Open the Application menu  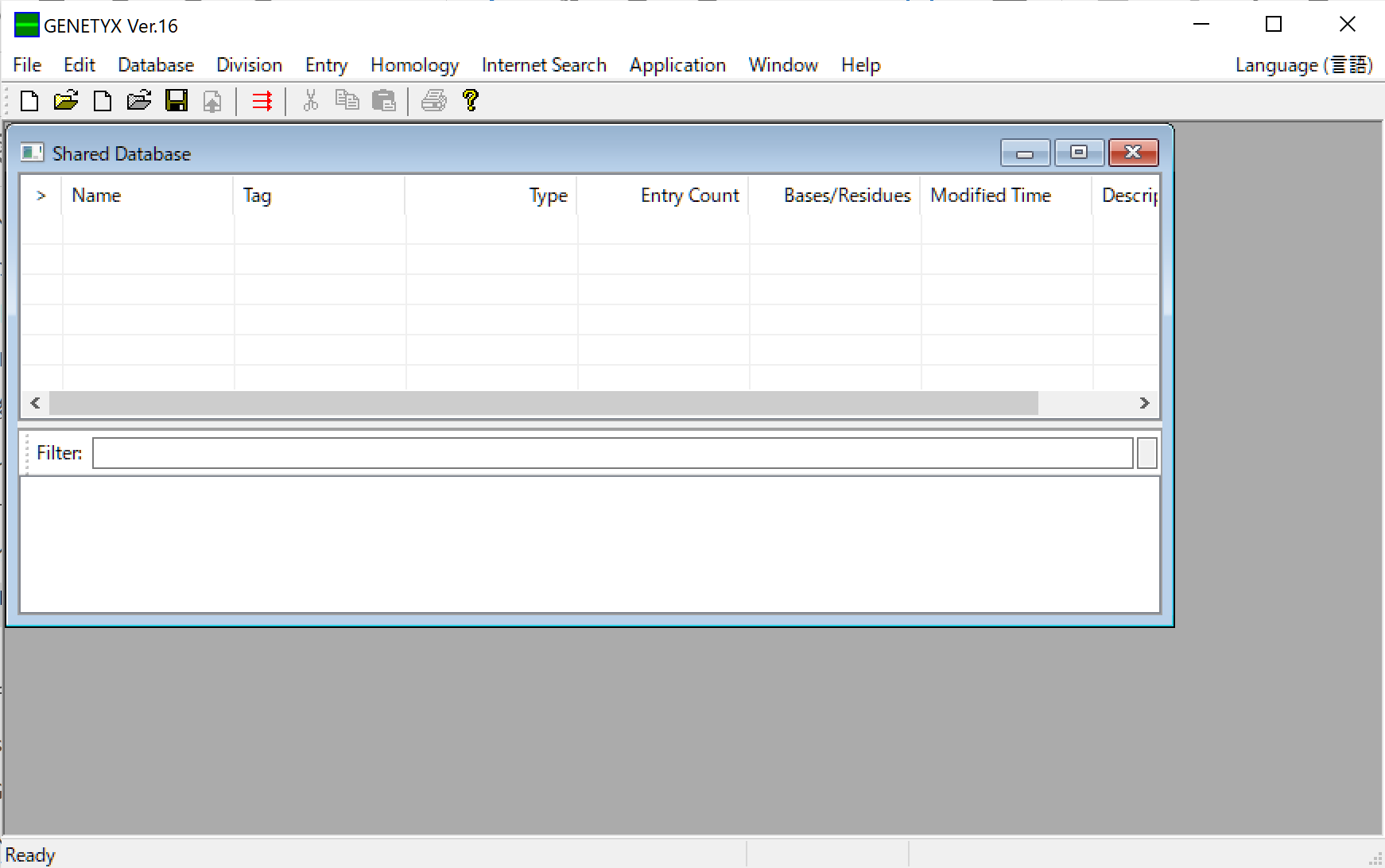click(678, 65)
